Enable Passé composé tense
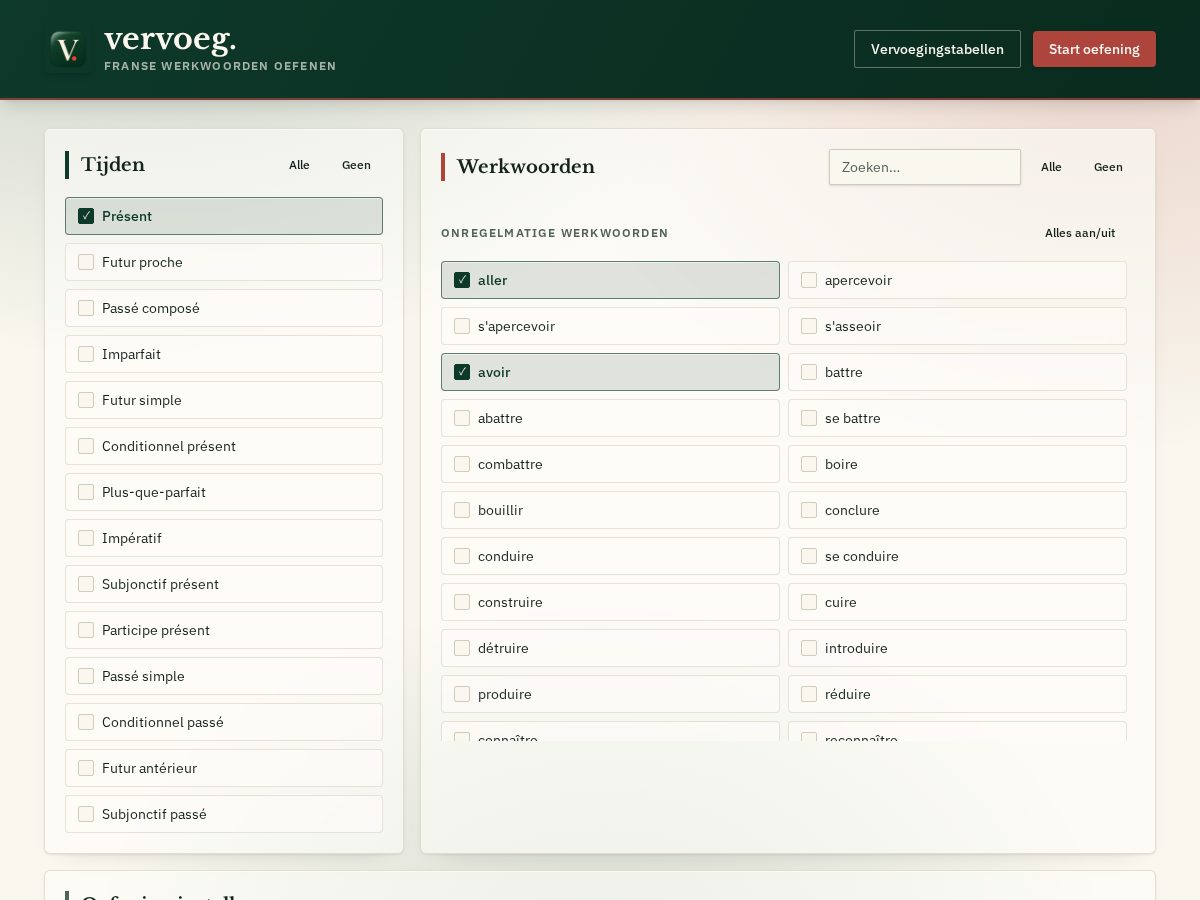This screenshot has width=1200, height=900. (x=224, y=308)
